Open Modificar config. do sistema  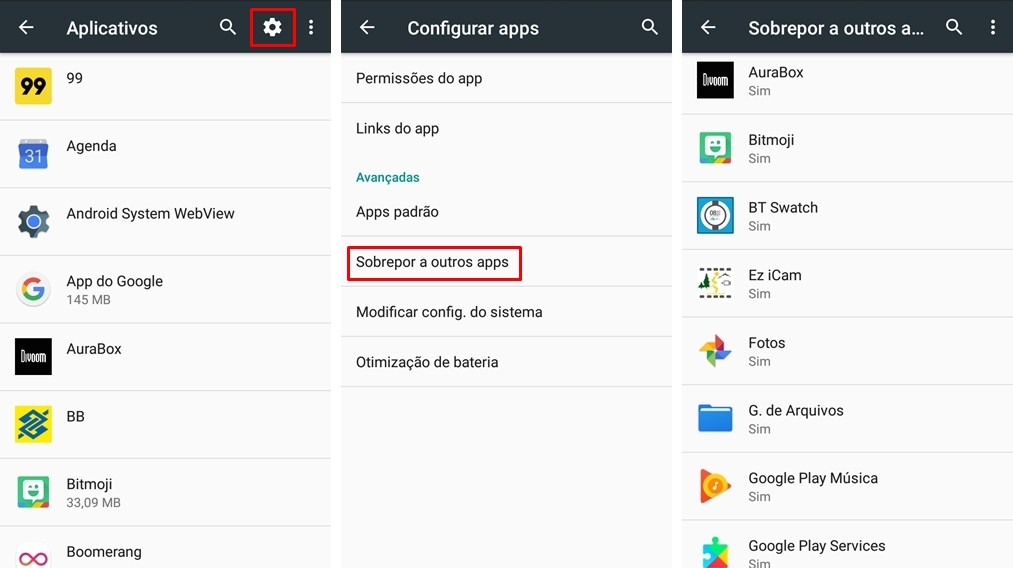506,312
